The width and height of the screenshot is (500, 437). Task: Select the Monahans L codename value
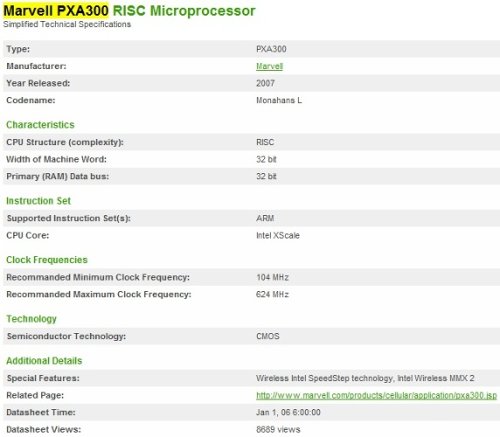pyautogui.click(x=279, y=100)
